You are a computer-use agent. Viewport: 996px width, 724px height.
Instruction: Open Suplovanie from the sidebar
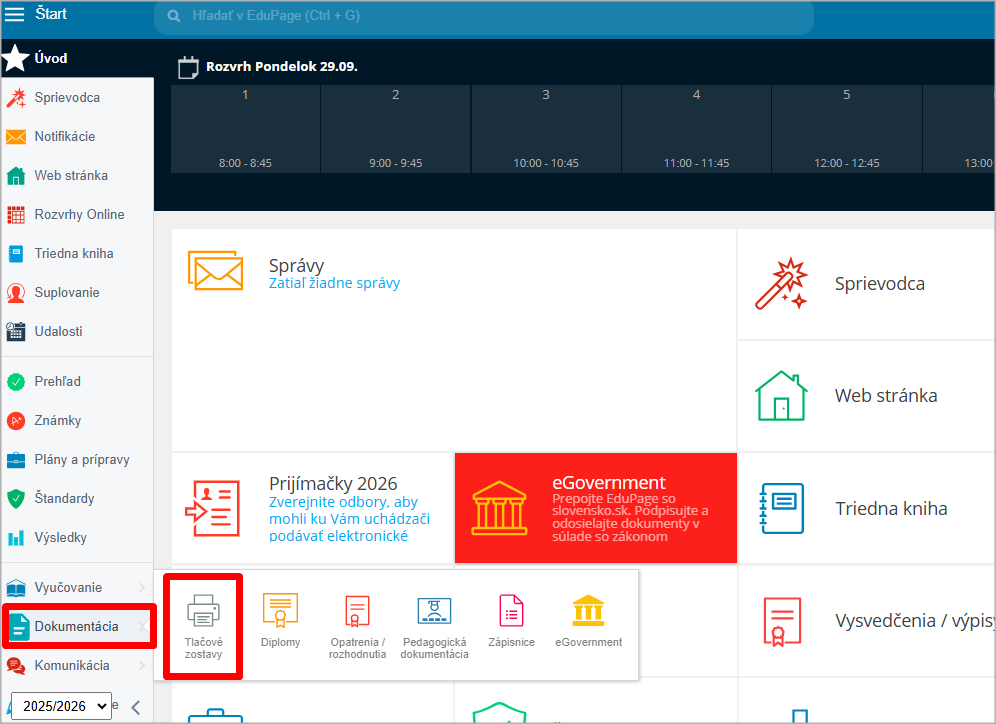click(x=66, y=292)
